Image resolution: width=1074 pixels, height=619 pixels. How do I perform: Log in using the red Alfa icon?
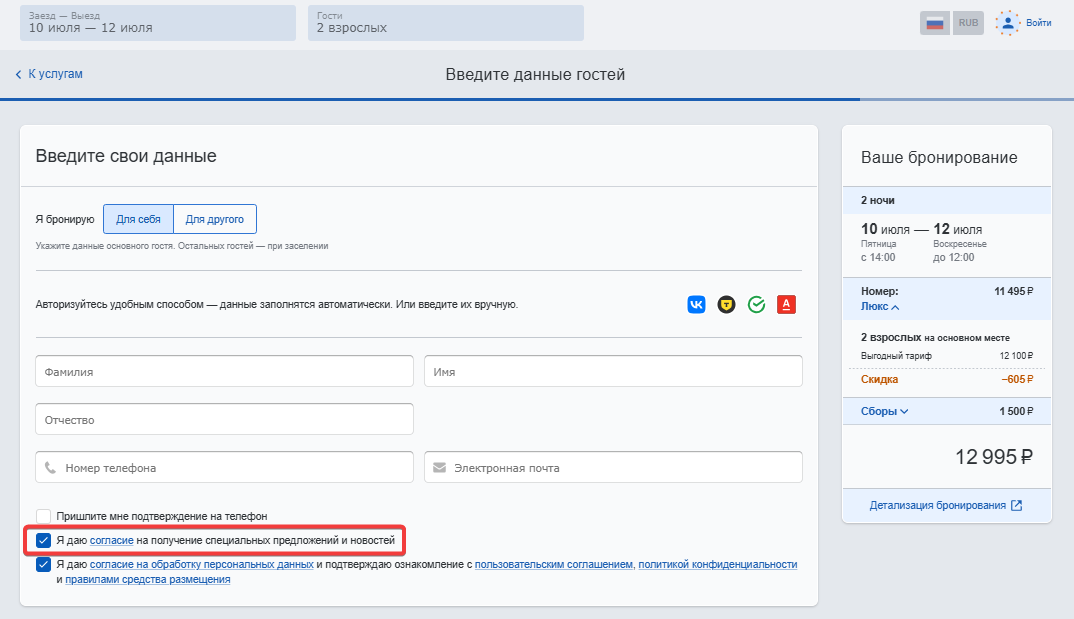click(786, 305)
